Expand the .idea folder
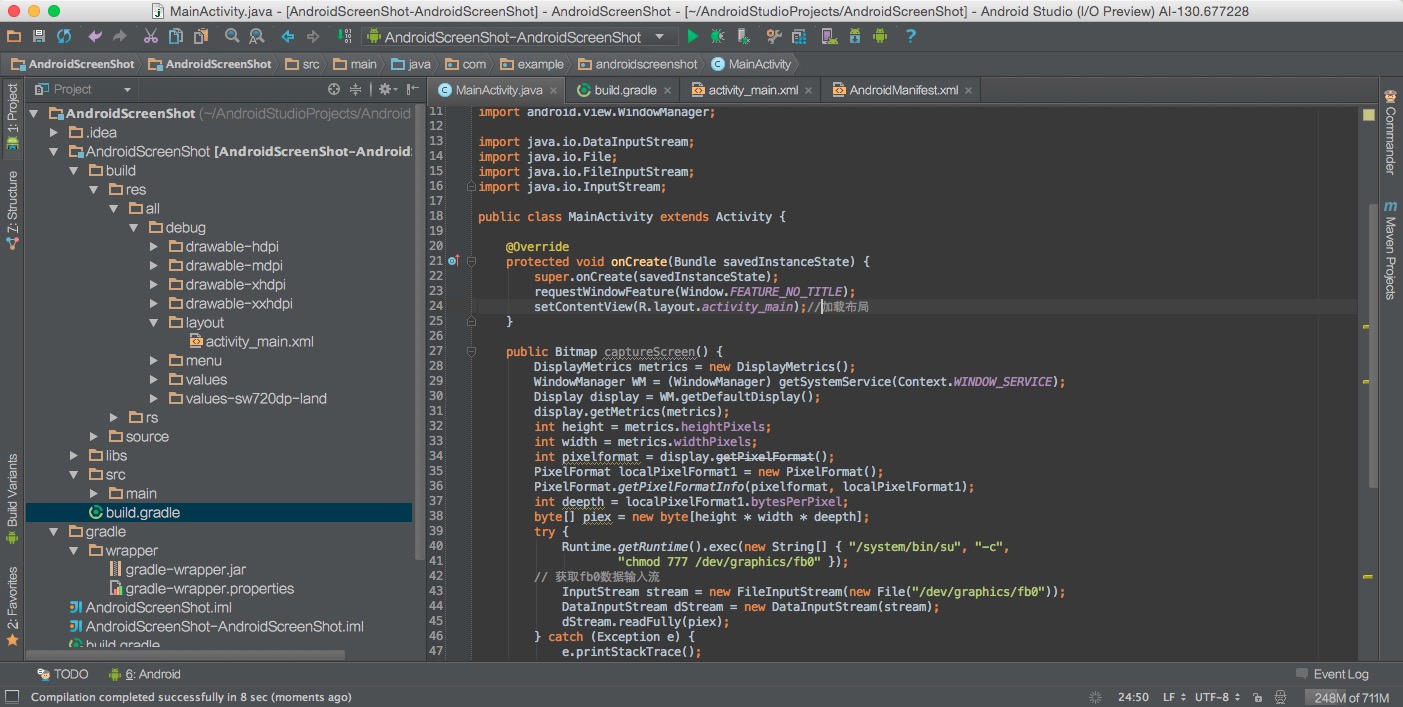The image size is (1403, 707). (55, 132)
